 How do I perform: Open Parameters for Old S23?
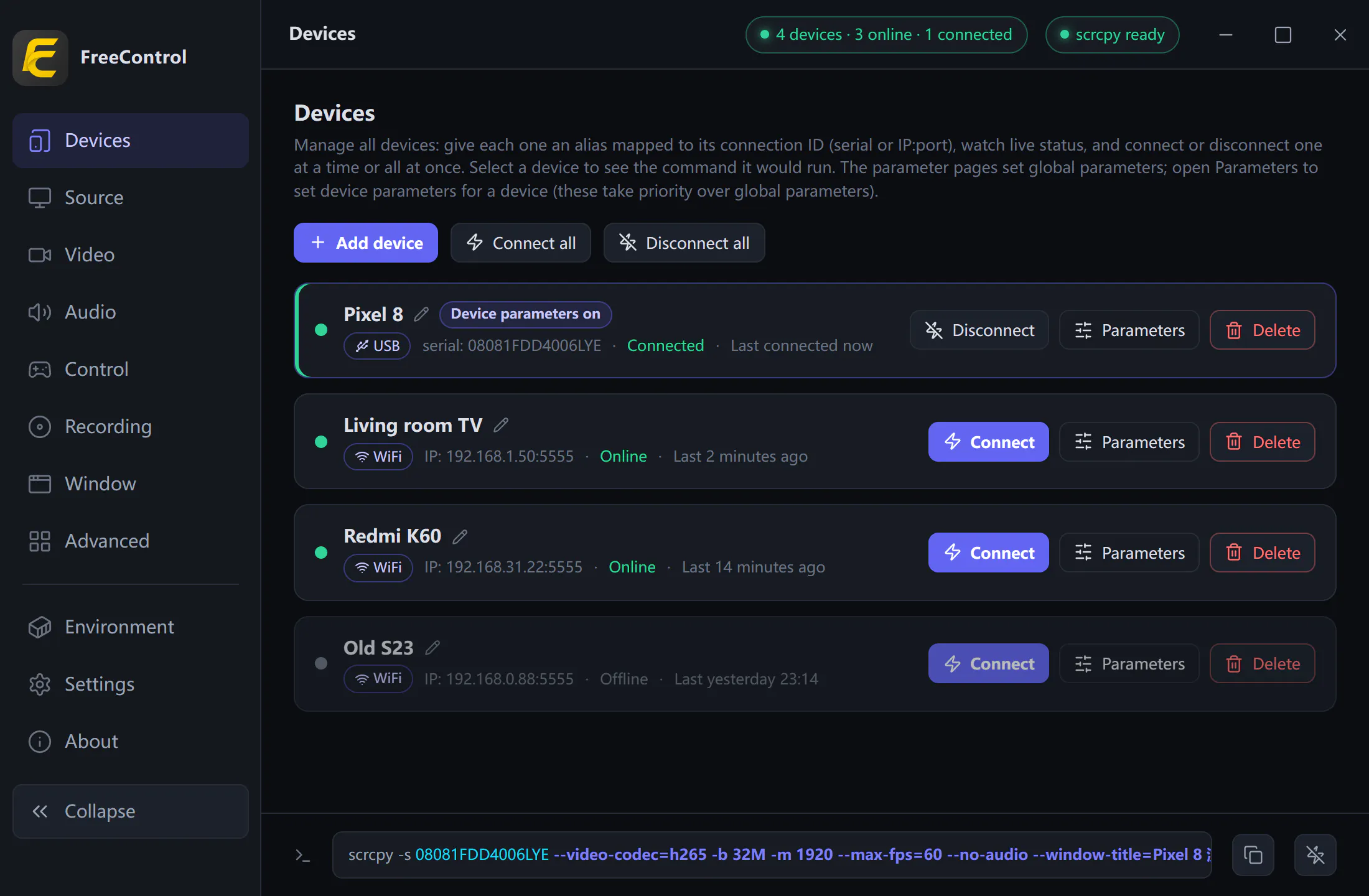click(x=1129, y=663)
